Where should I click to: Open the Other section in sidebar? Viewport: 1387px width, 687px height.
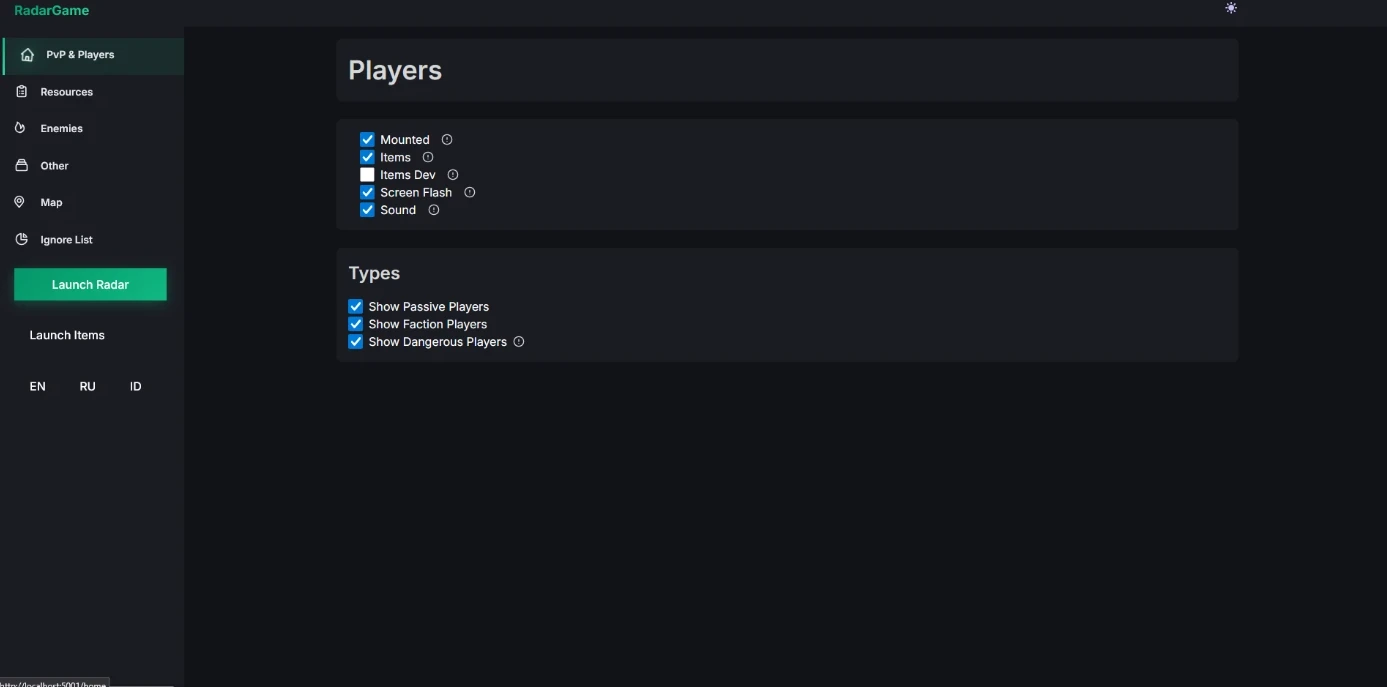(x=54, y=166)
